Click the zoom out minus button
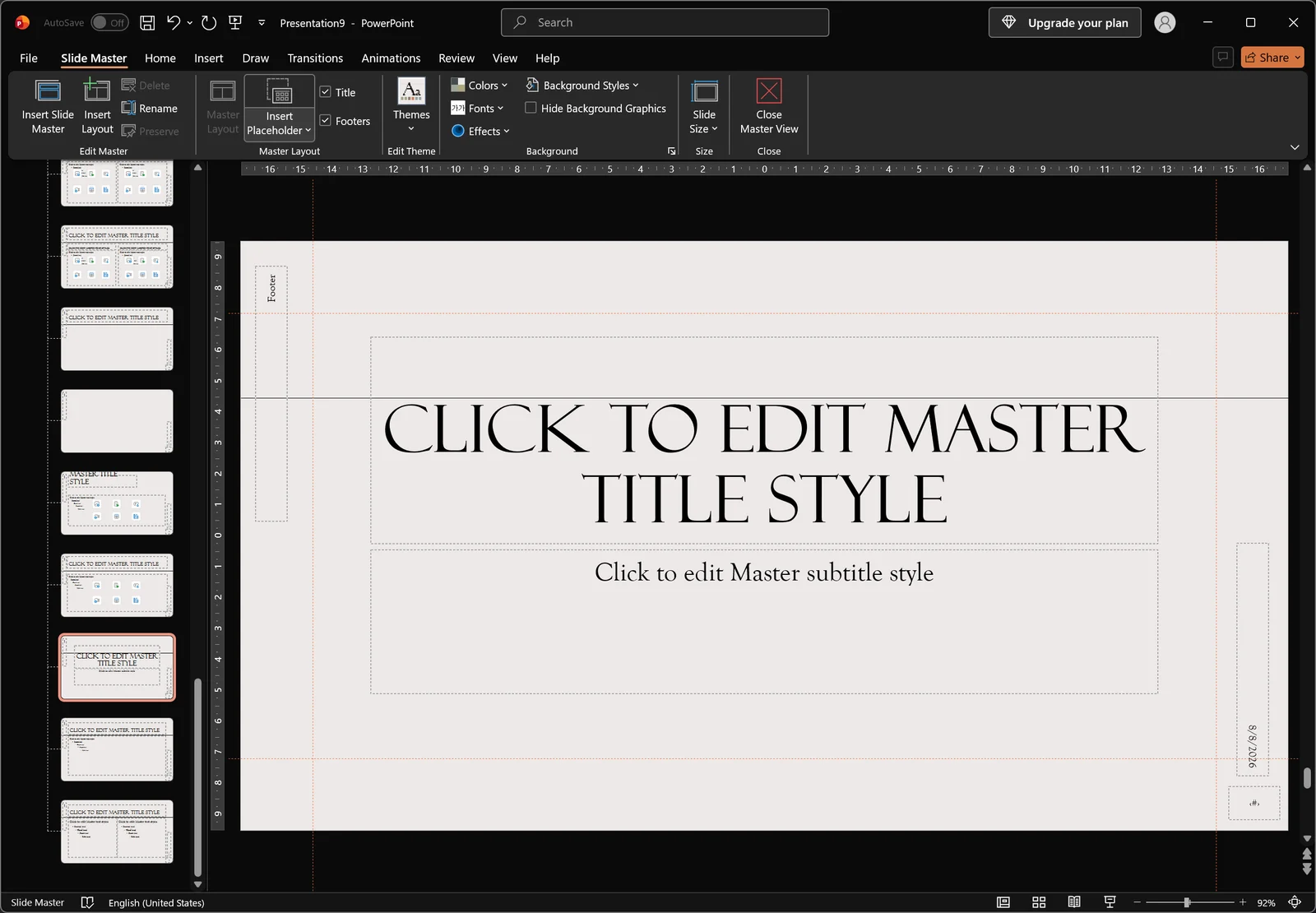This screenshot has width=1316, height=913. [1137, 902]
